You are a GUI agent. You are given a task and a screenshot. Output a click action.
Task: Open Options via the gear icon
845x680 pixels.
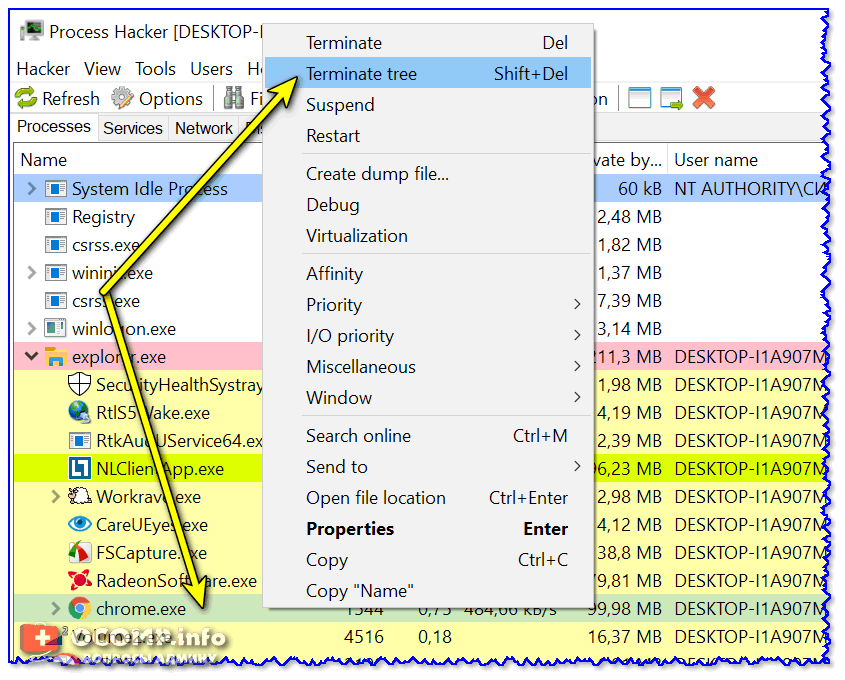tap(122, 98)
